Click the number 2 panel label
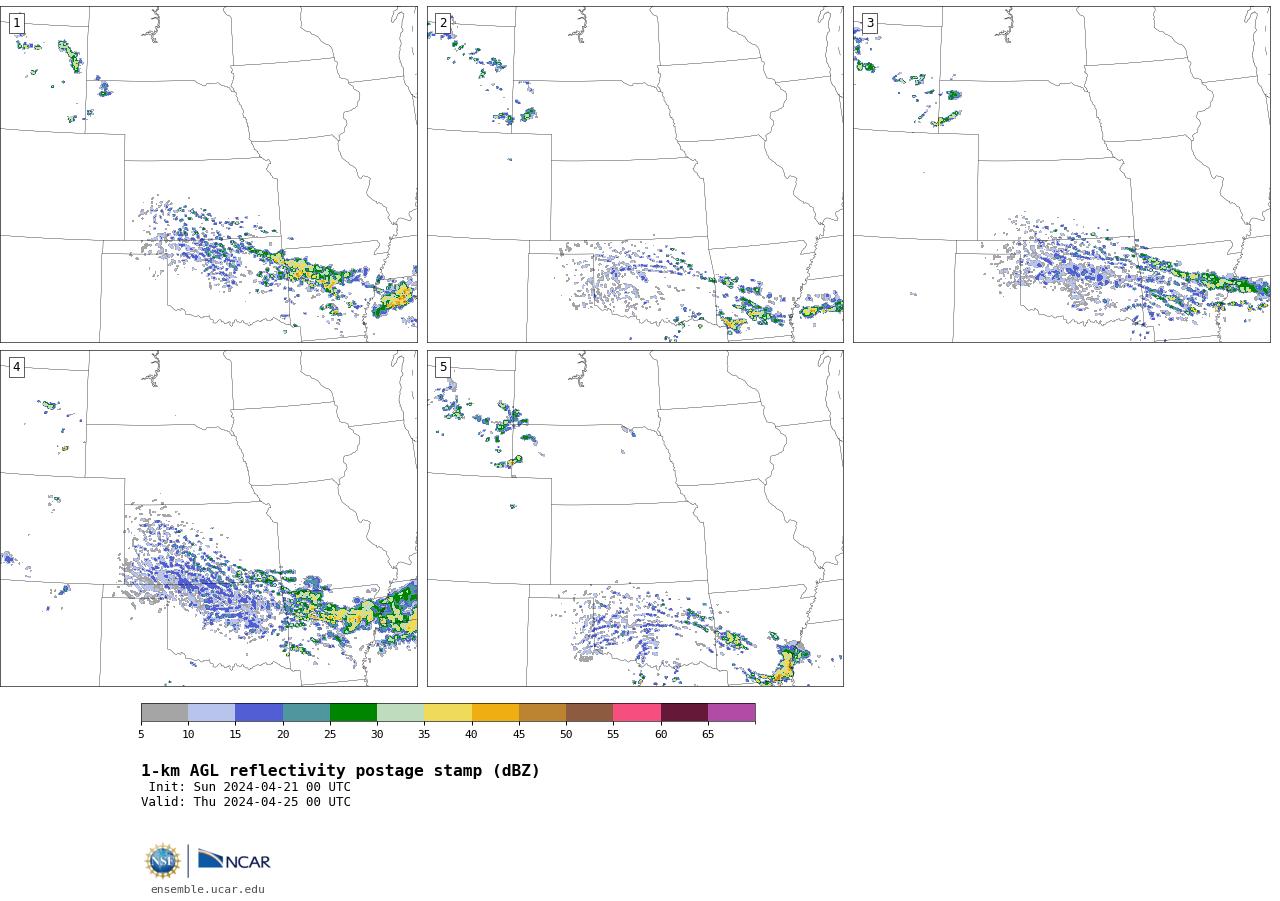 (443, 23)
